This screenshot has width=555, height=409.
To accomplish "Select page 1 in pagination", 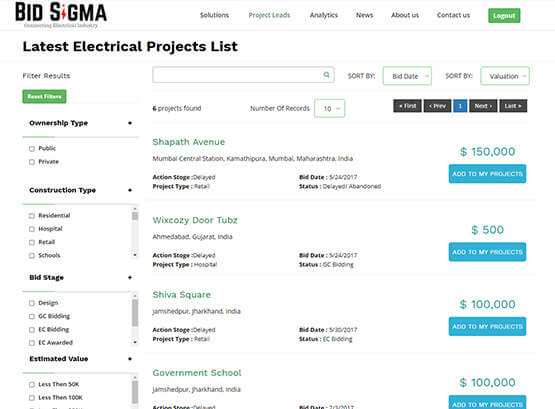I will 460,106.
